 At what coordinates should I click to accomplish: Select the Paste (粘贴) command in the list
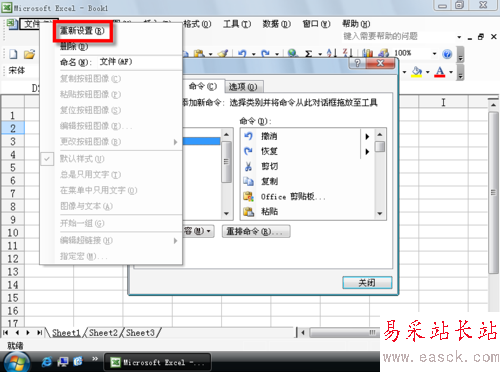click(x=269, y=211)
